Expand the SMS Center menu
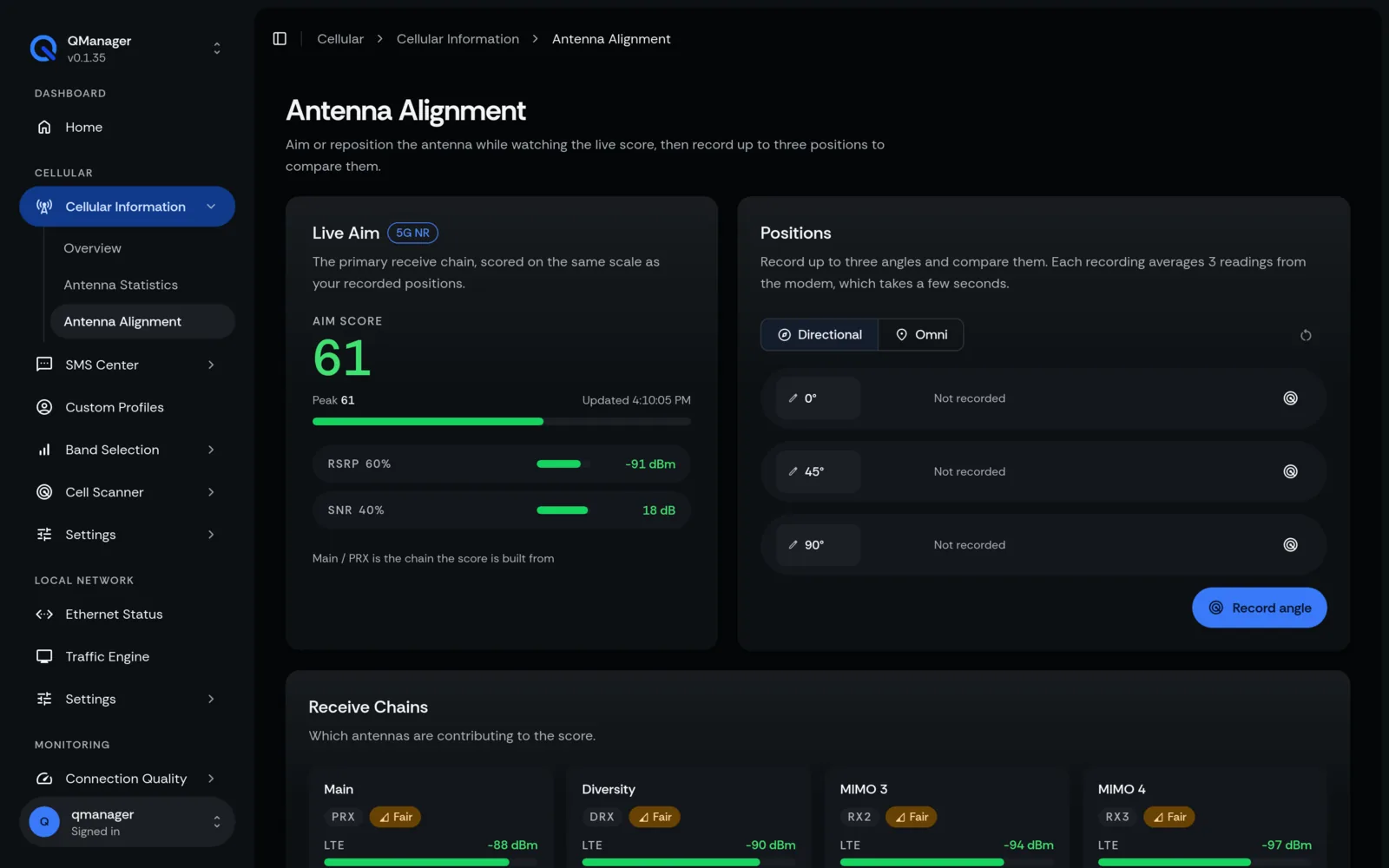This screenshot has height=868, width=1389. tap(127, 365)
